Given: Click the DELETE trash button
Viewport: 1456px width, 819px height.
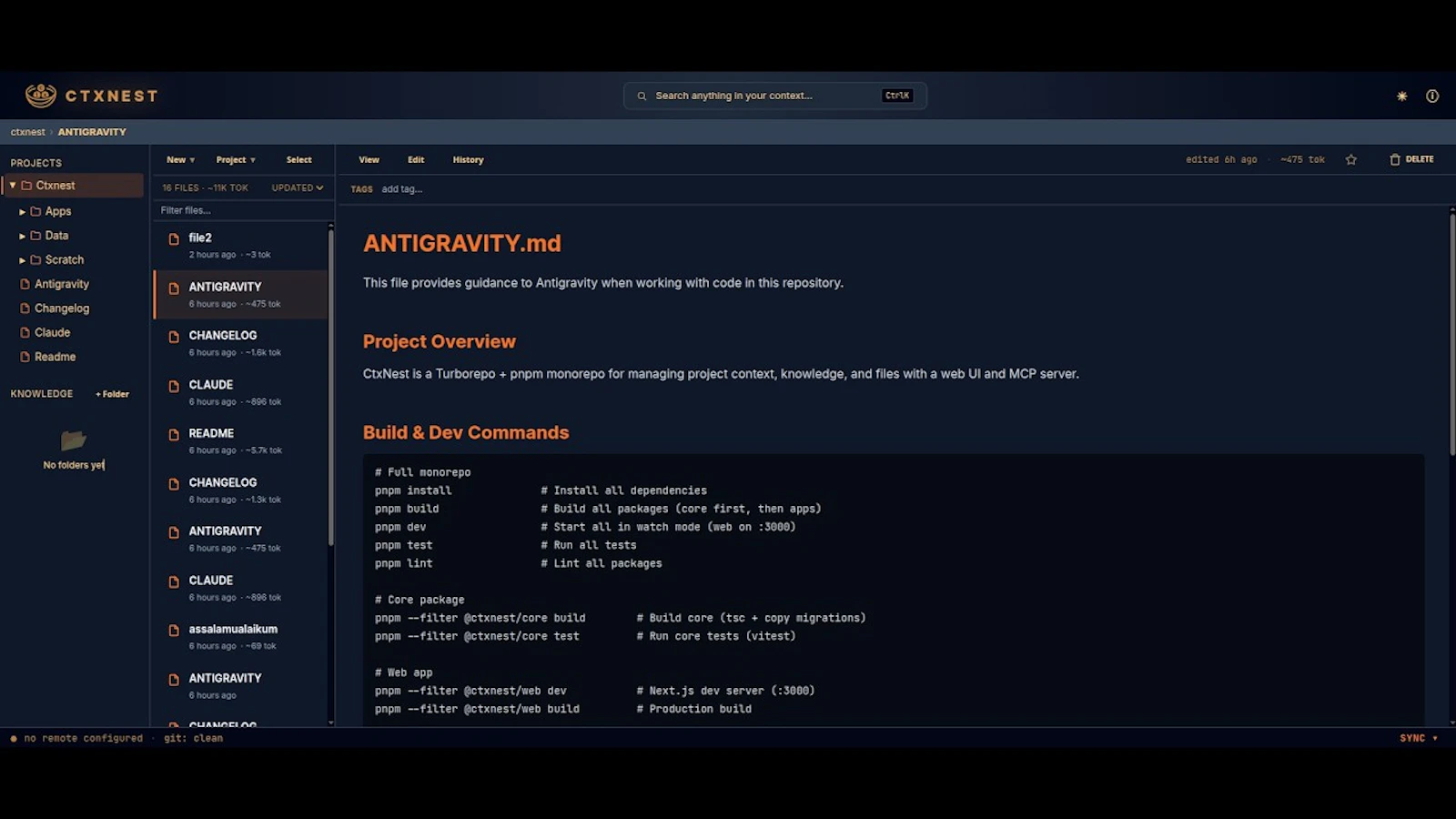Looking at the screenshot, I should [x=1411, y=159].
